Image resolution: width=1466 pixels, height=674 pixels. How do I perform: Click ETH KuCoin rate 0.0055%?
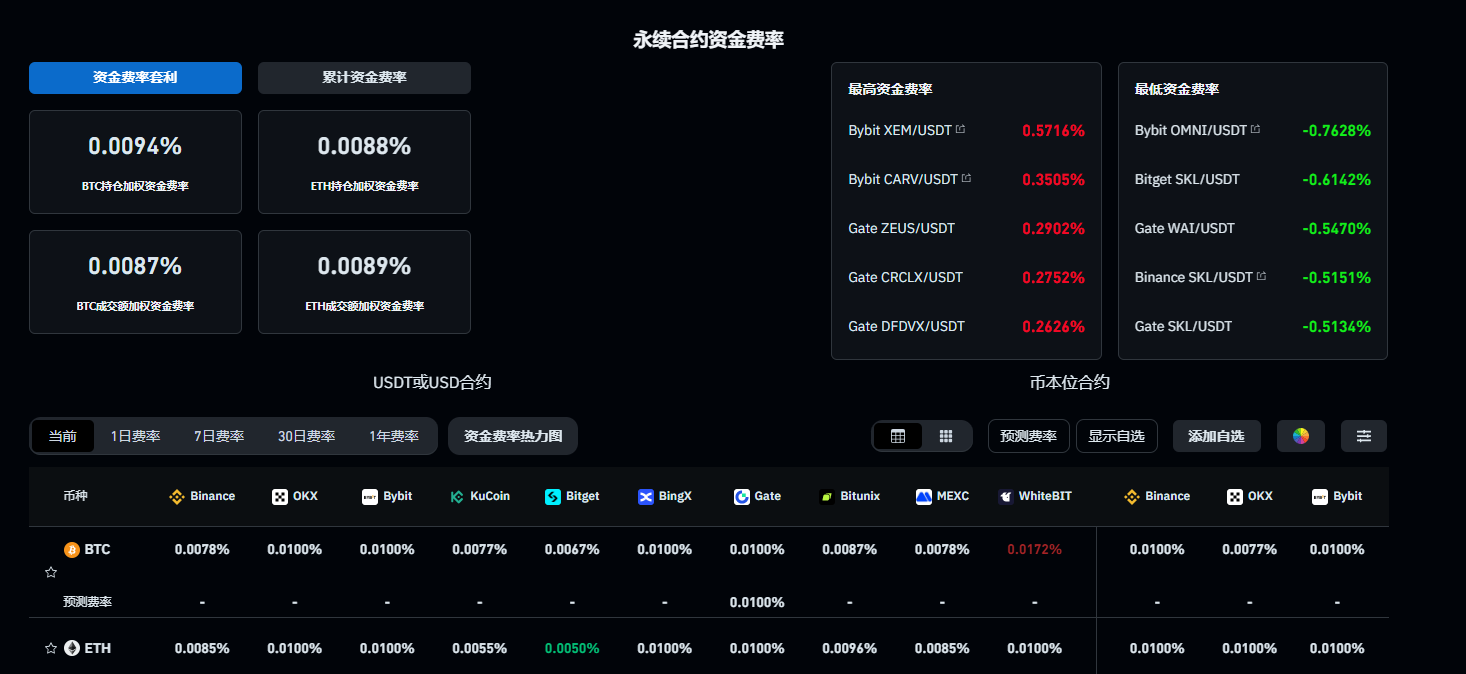click(479, 648)
